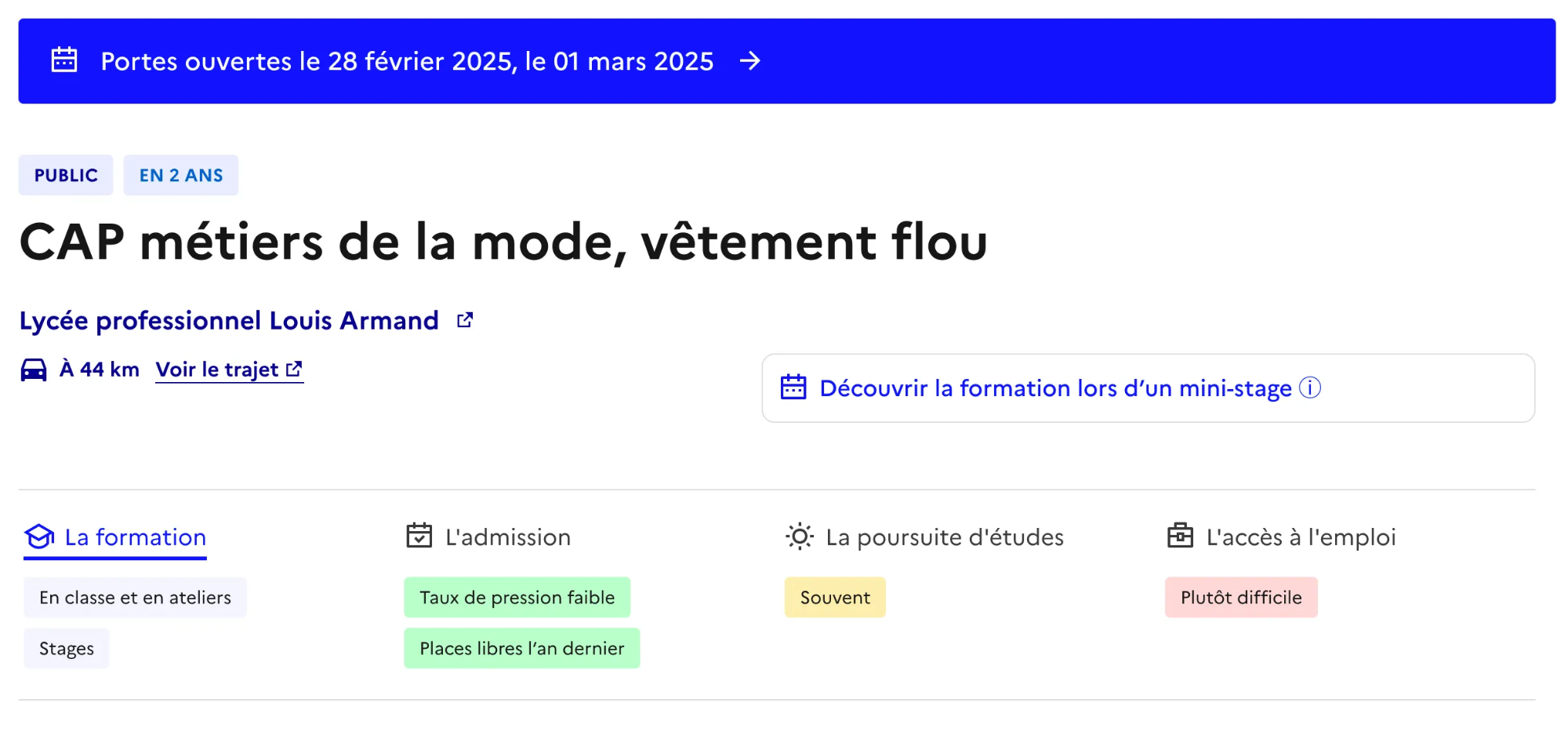The image size is (1568, 739).
Task: Click the calendar icon in the mini-stage card
Action: click(793, 387)
